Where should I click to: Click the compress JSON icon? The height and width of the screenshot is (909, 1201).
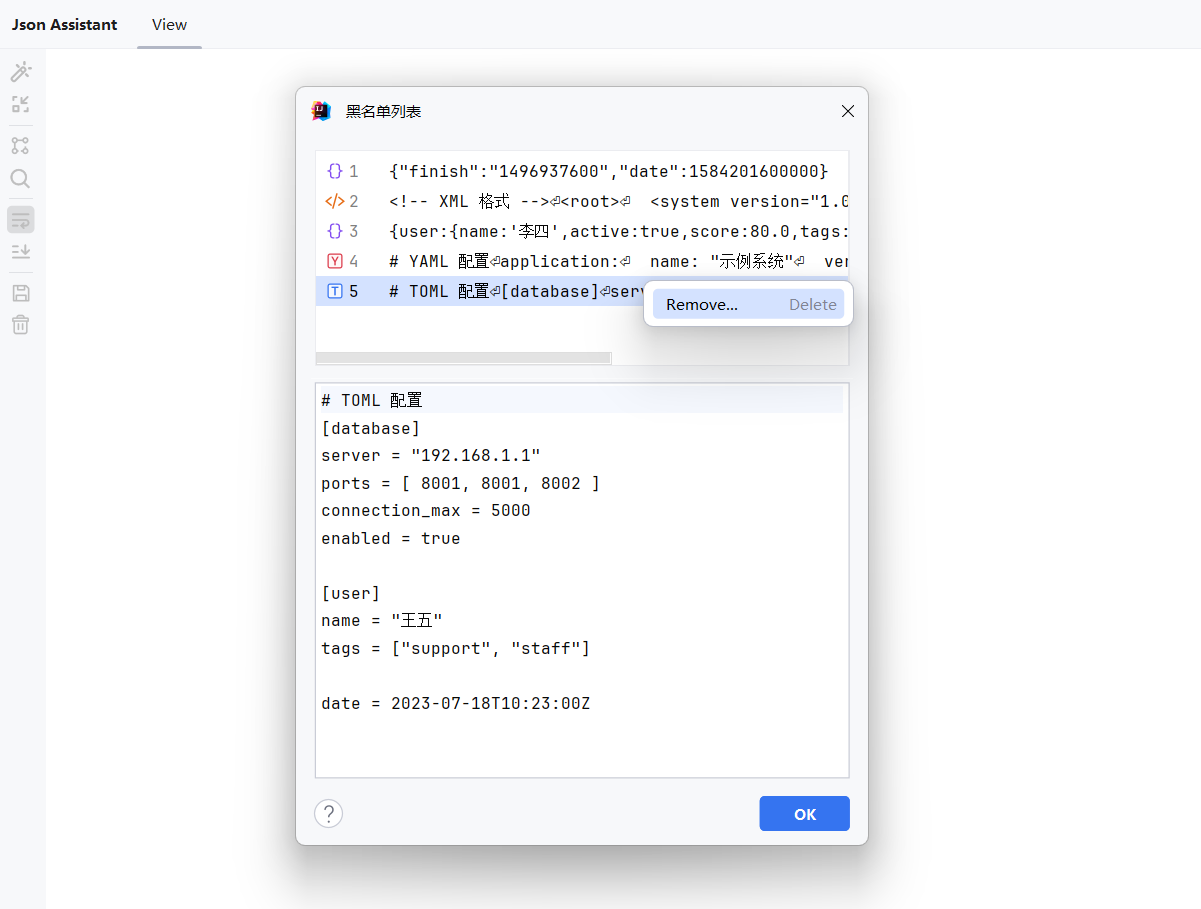(x=20, y=104)
